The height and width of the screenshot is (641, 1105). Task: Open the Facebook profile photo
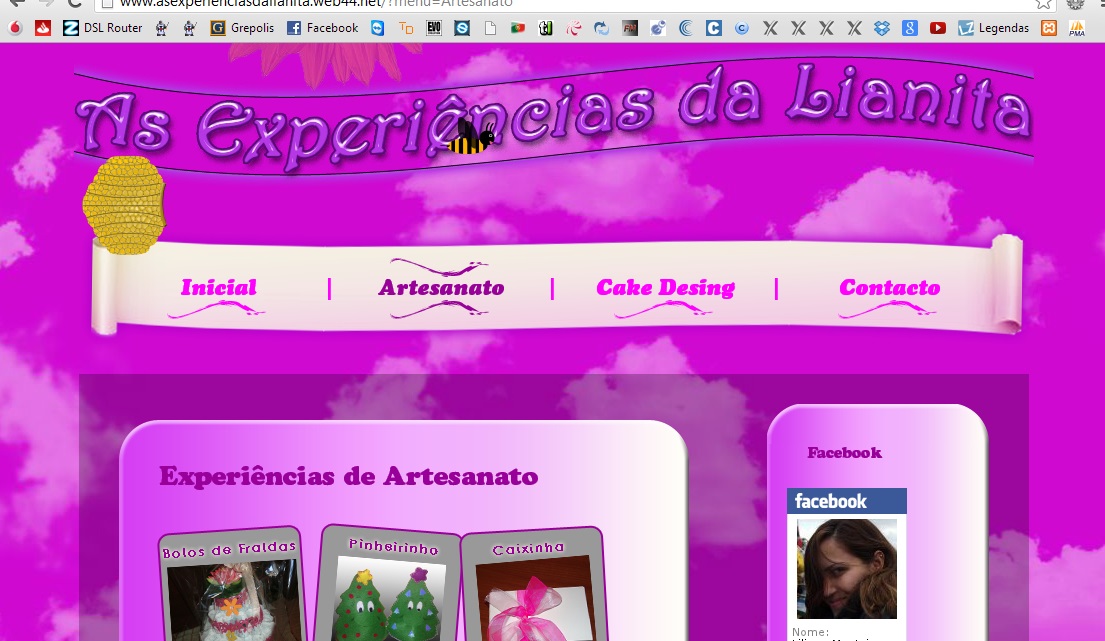pos(847,569)
